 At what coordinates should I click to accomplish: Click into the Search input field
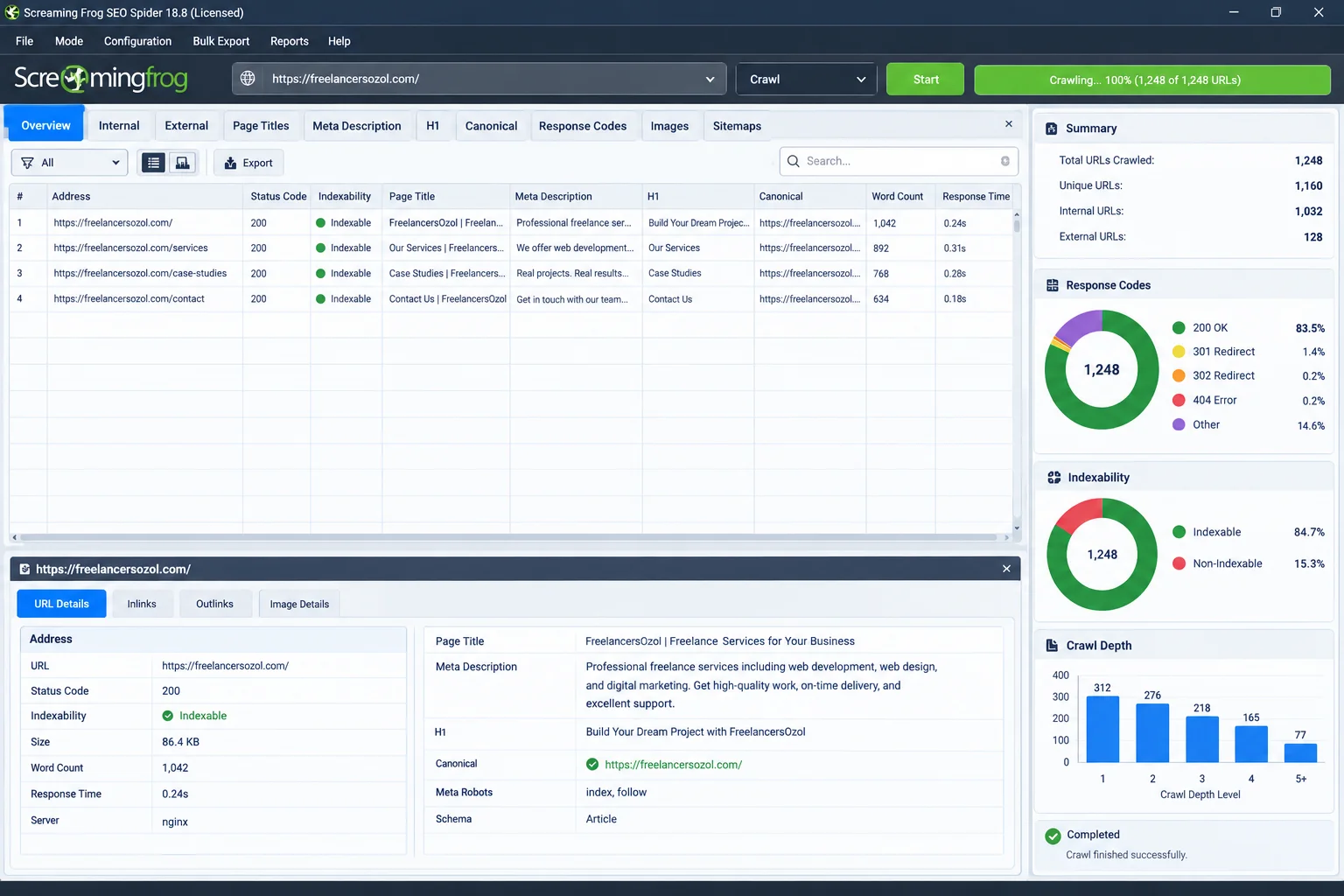899,161
